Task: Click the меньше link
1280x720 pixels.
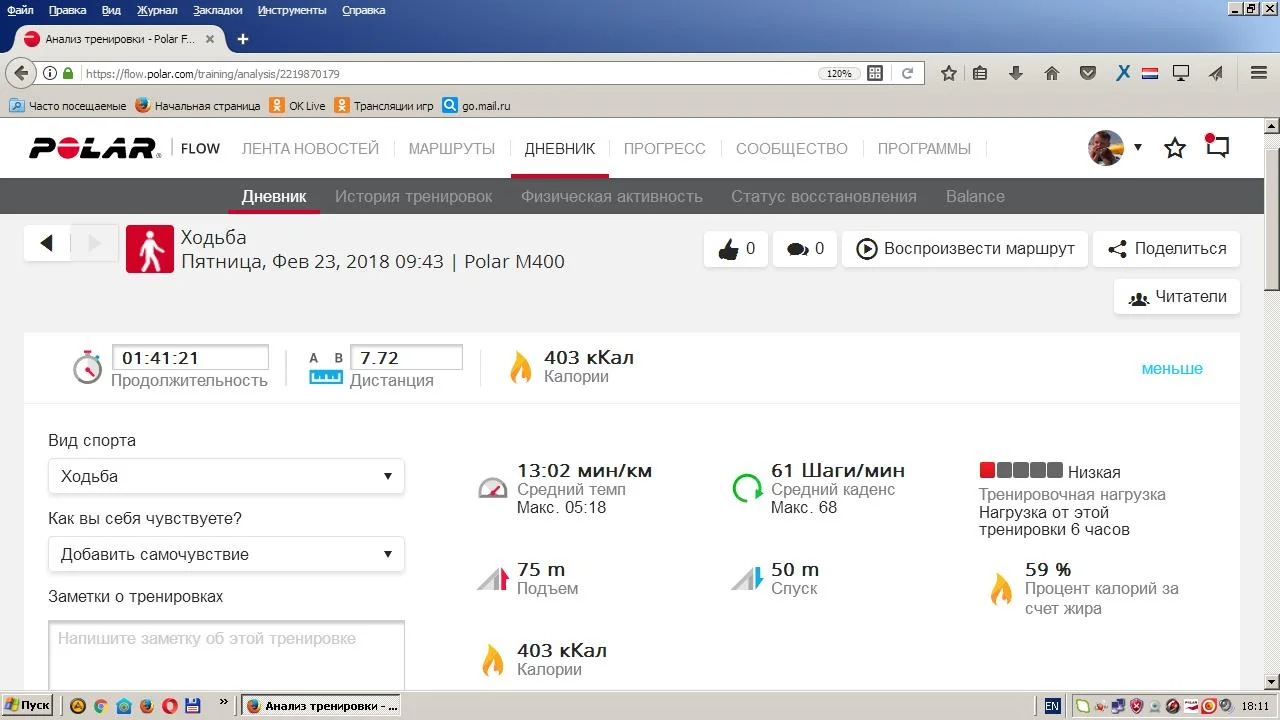Action: tap(1172, 368)
